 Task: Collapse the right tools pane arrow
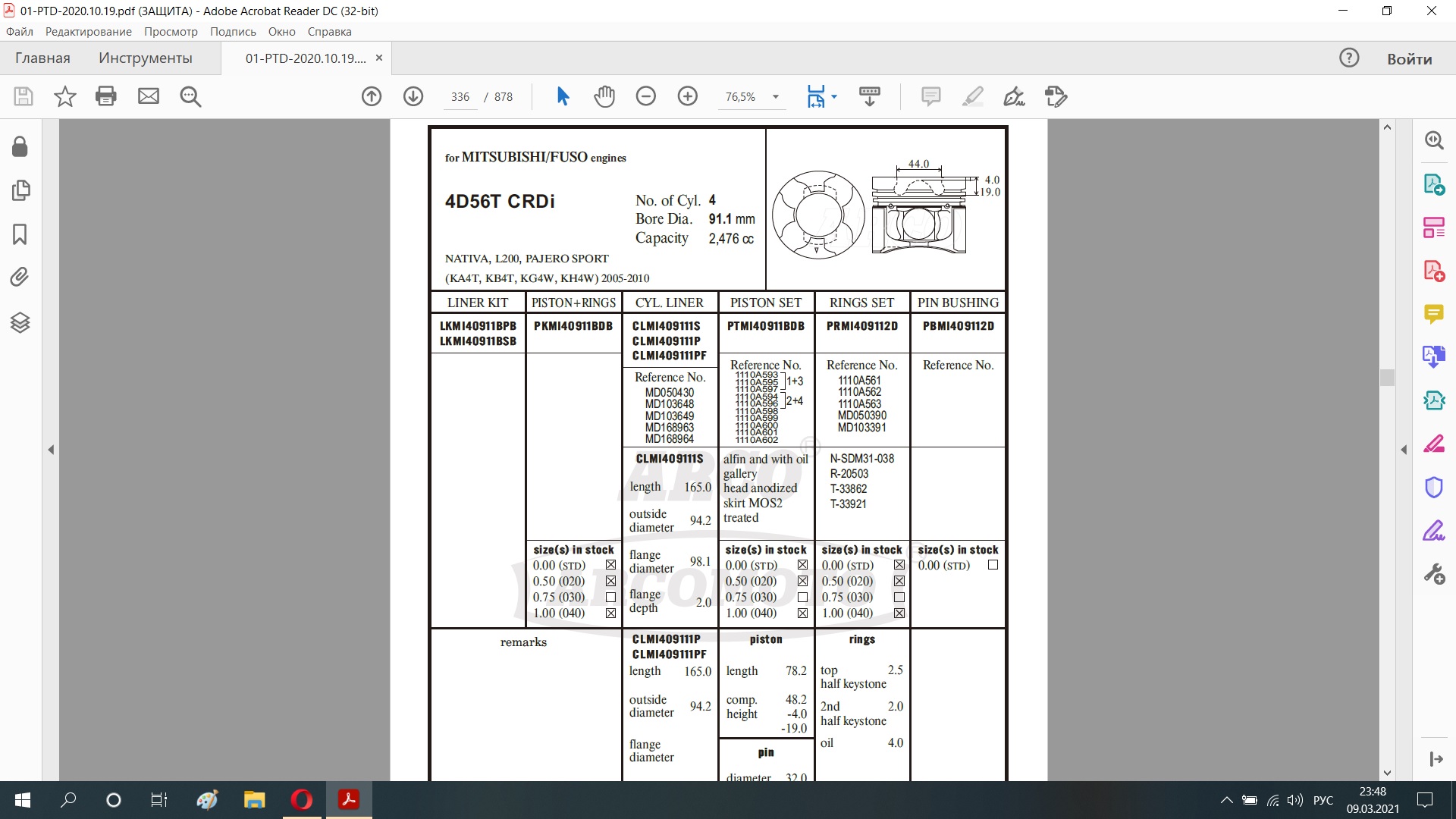click(x=1404, y=450)
